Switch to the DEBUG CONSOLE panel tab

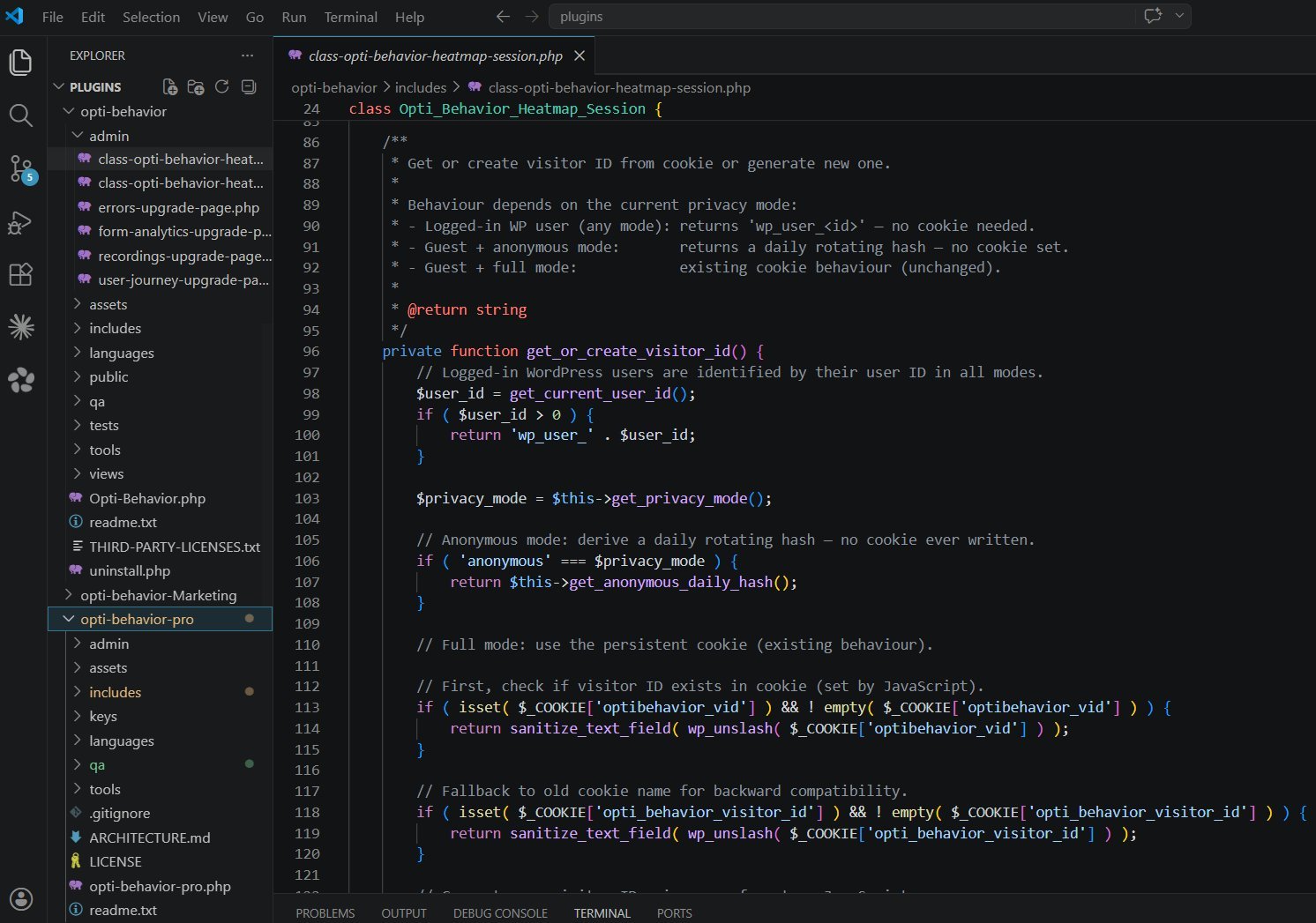pyautogui.click(x=500, y=913)
